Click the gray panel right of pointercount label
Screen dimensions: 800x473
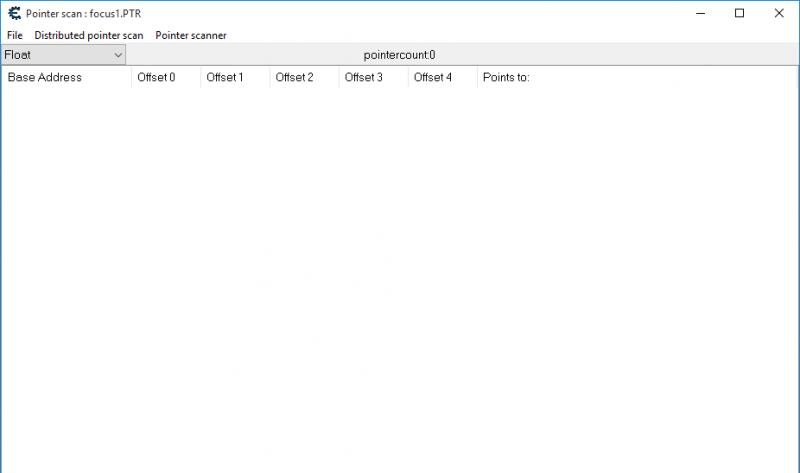pyautogui.click(x=620, y=55)
